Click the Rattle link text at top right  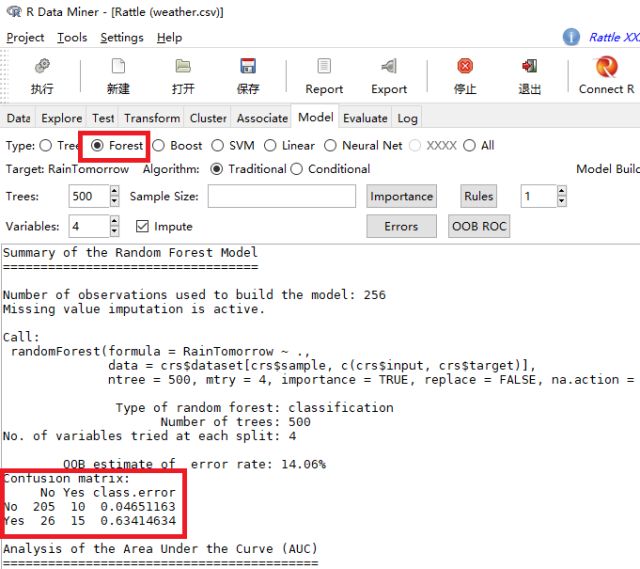tap(613, 37)
